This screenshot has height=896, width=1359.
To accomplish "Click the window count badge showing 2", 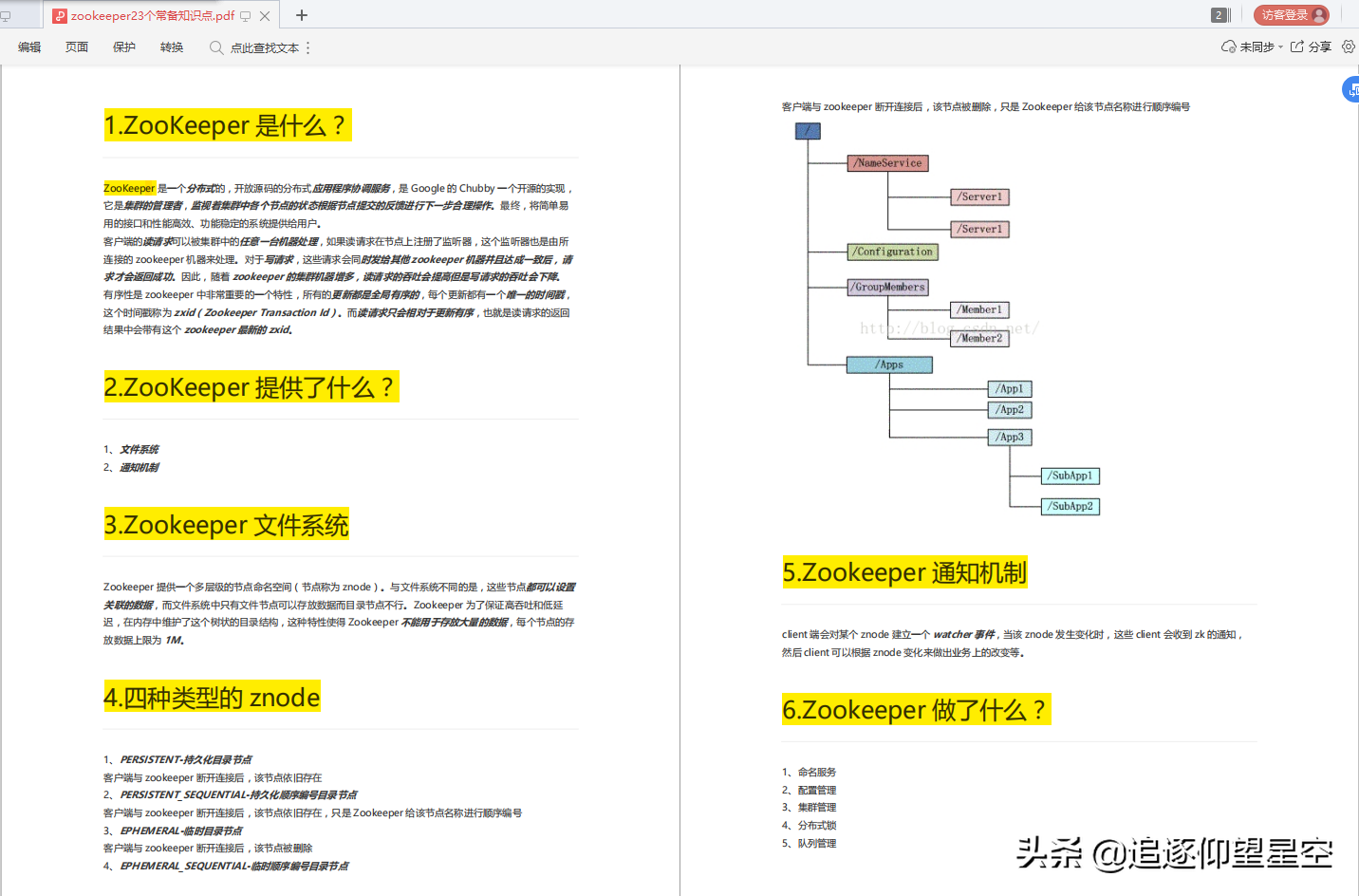I will 1219,15.
